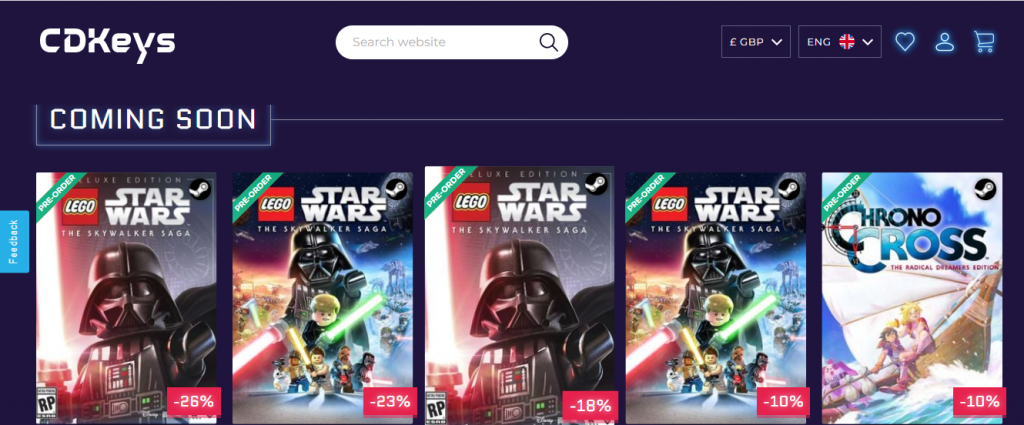Click the search magnifying glass icon
Viewport: 1024px width, 425px height.
548,42
